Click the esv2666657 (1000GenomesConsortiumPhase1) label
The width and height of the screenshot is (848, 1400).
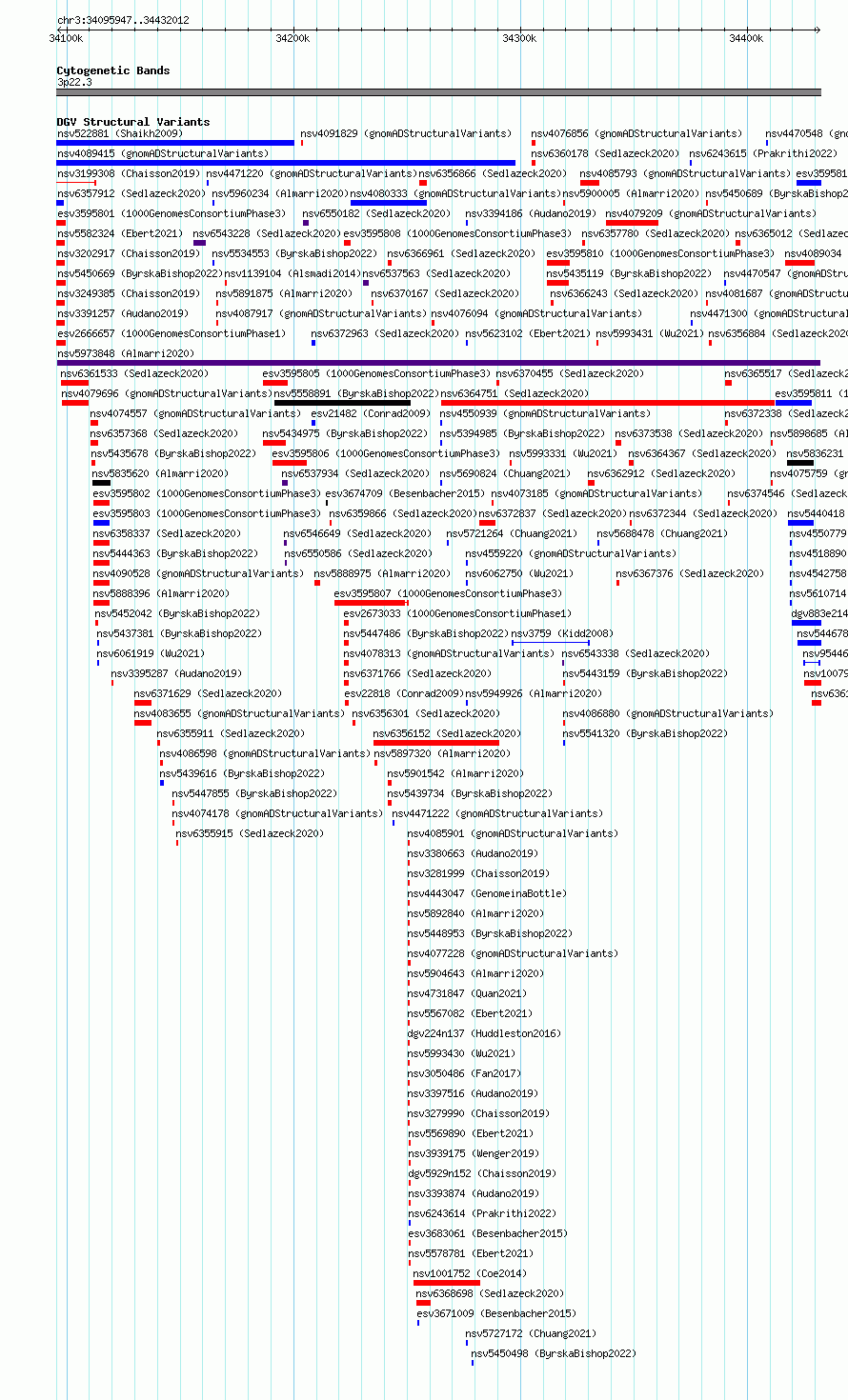point(172,334)
